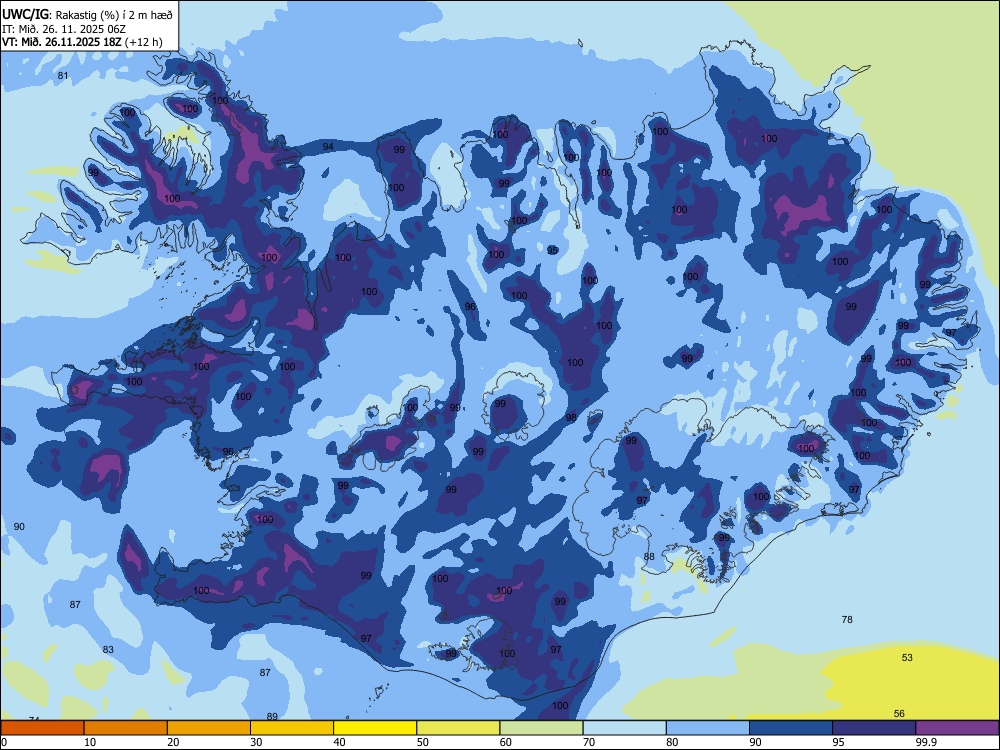Image resolution: width=1000 pixels, height=750 pixels.
Task: Select the 20–30 amber legend color block
Action: point(209,728)
